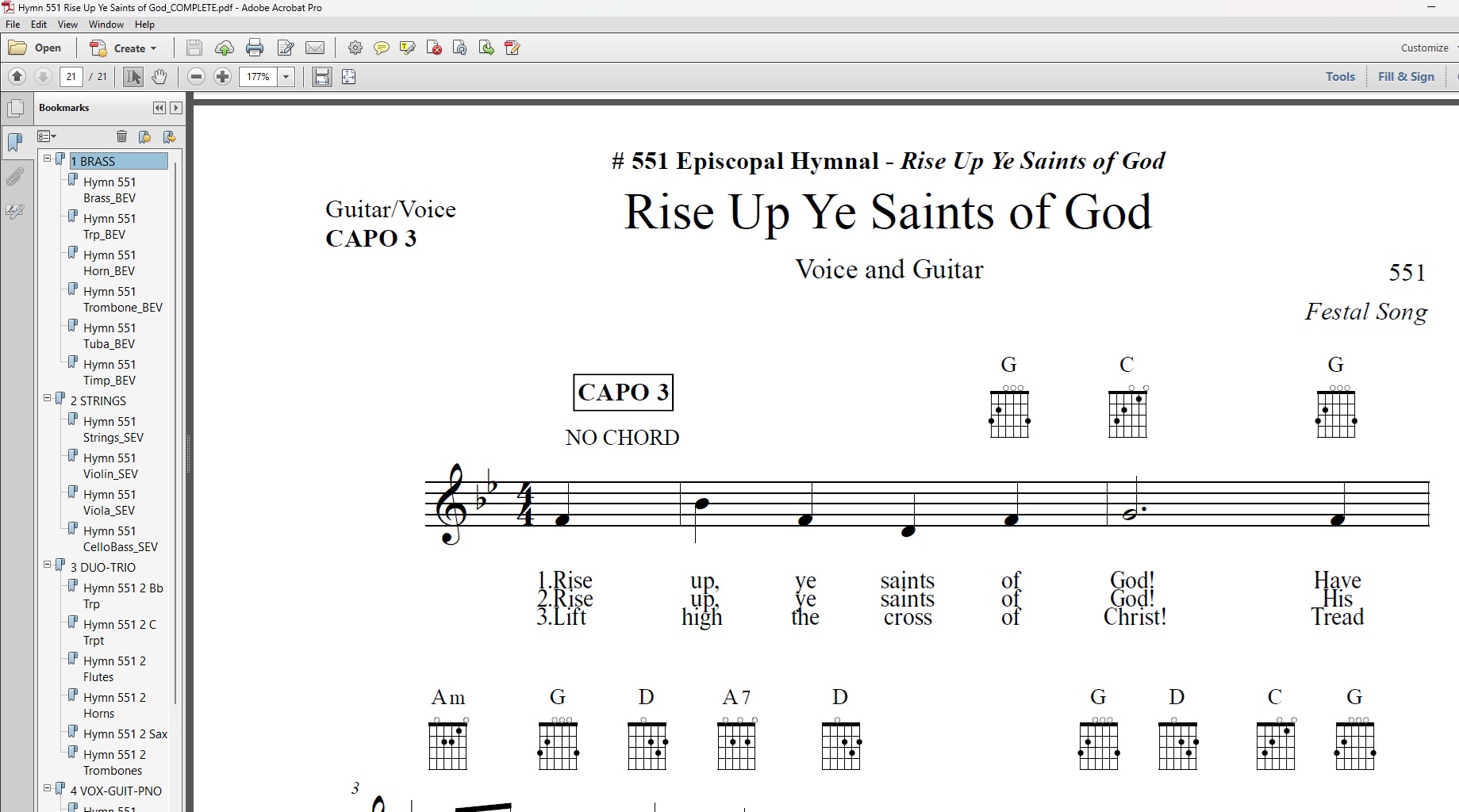This screenshot has height=812, width=1459.
Task: Click the Save file icon
Action: tap(194, 48)
